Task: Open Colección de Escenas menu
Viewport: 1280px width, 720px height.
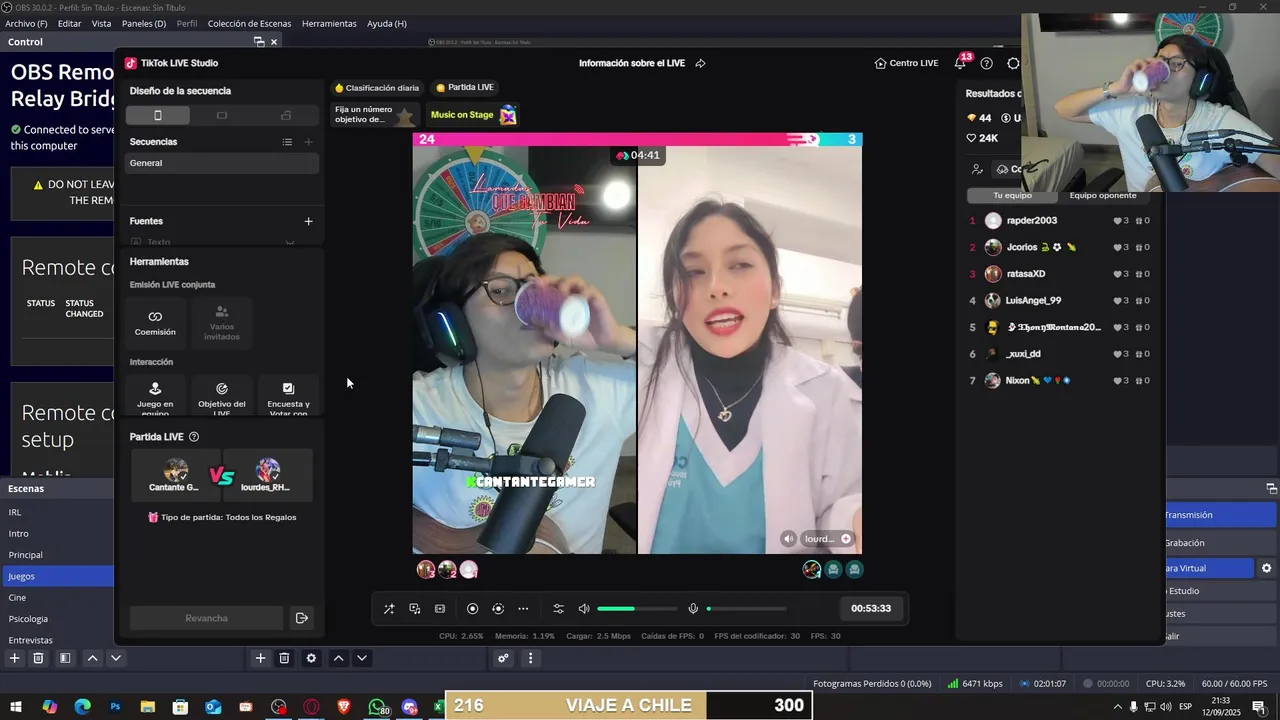Action: tap(250, 23)
